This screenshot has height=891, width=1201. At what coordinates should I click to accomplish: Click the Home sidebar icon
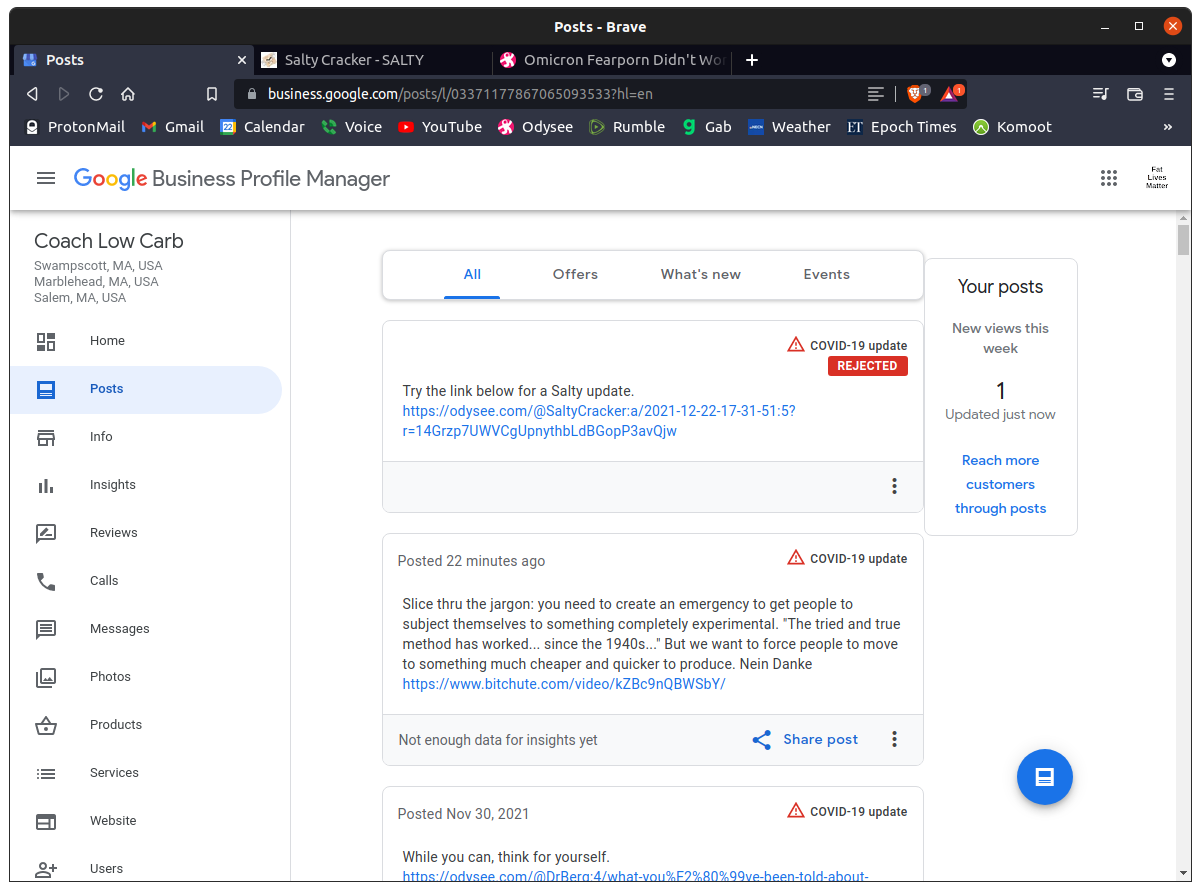46,341
